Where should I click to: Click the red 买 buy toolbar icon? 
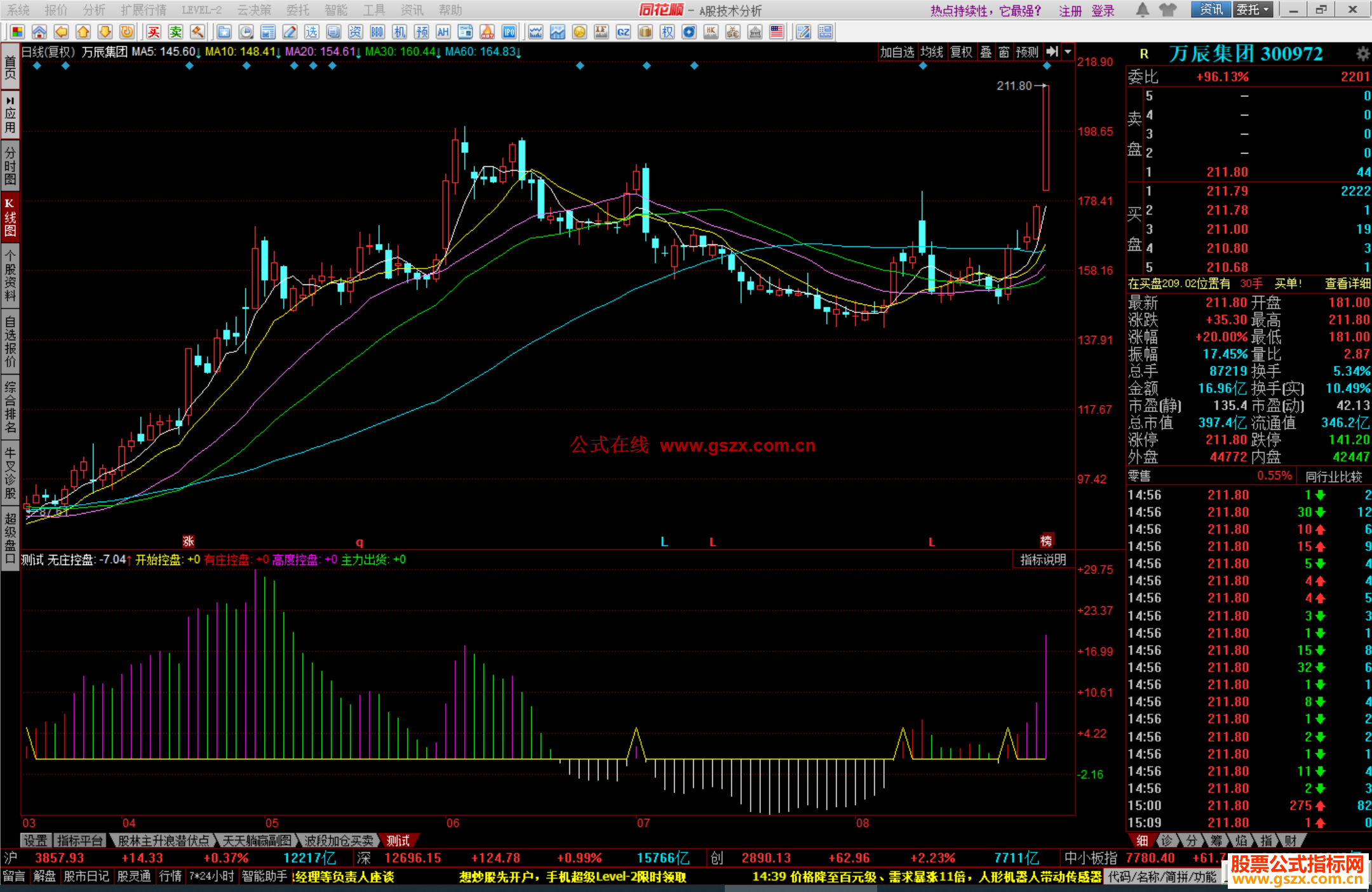pyautogui.click(x=154, y=32)
